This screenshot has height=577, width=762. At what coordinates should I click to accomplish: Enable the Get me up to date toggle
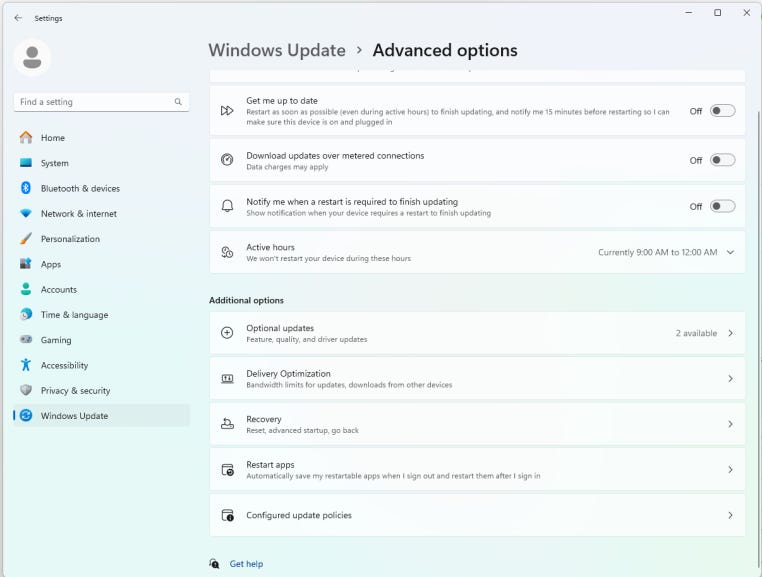click(x=722, y=111)
